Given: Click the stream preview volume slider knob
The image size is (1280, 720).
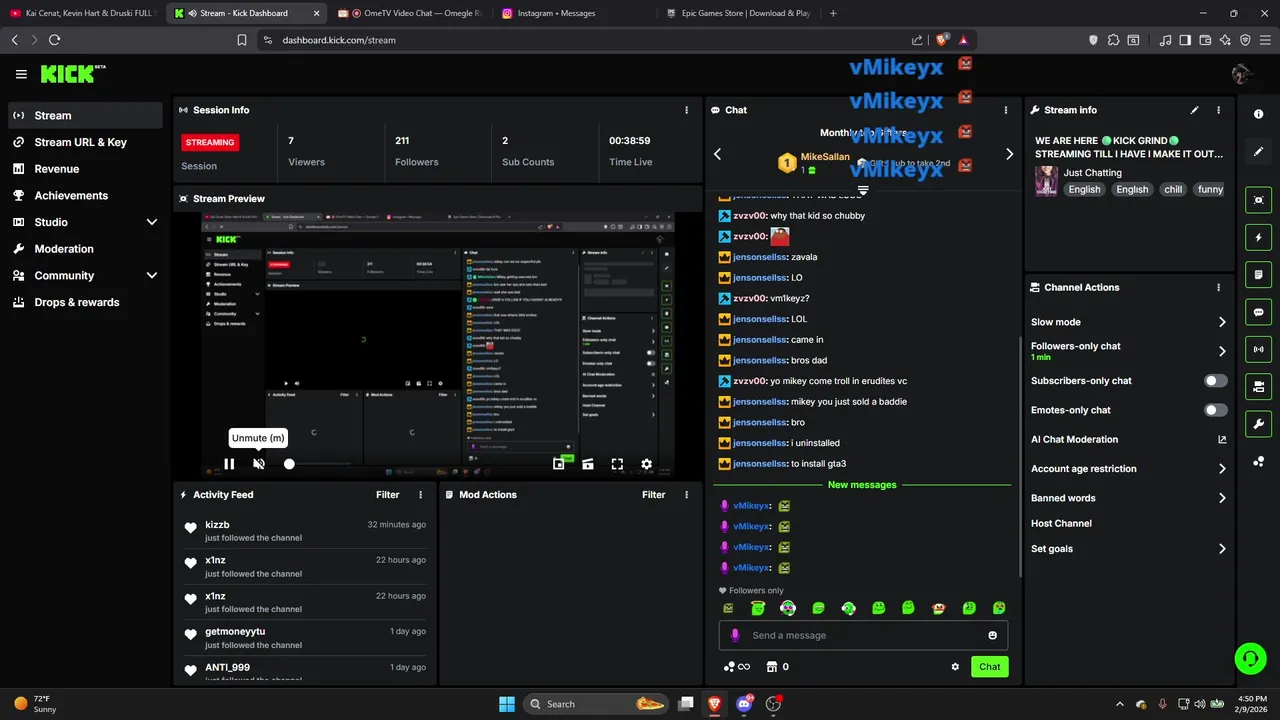Looking at the screenshot, I should pyautogui.click(x=289, y=464).
